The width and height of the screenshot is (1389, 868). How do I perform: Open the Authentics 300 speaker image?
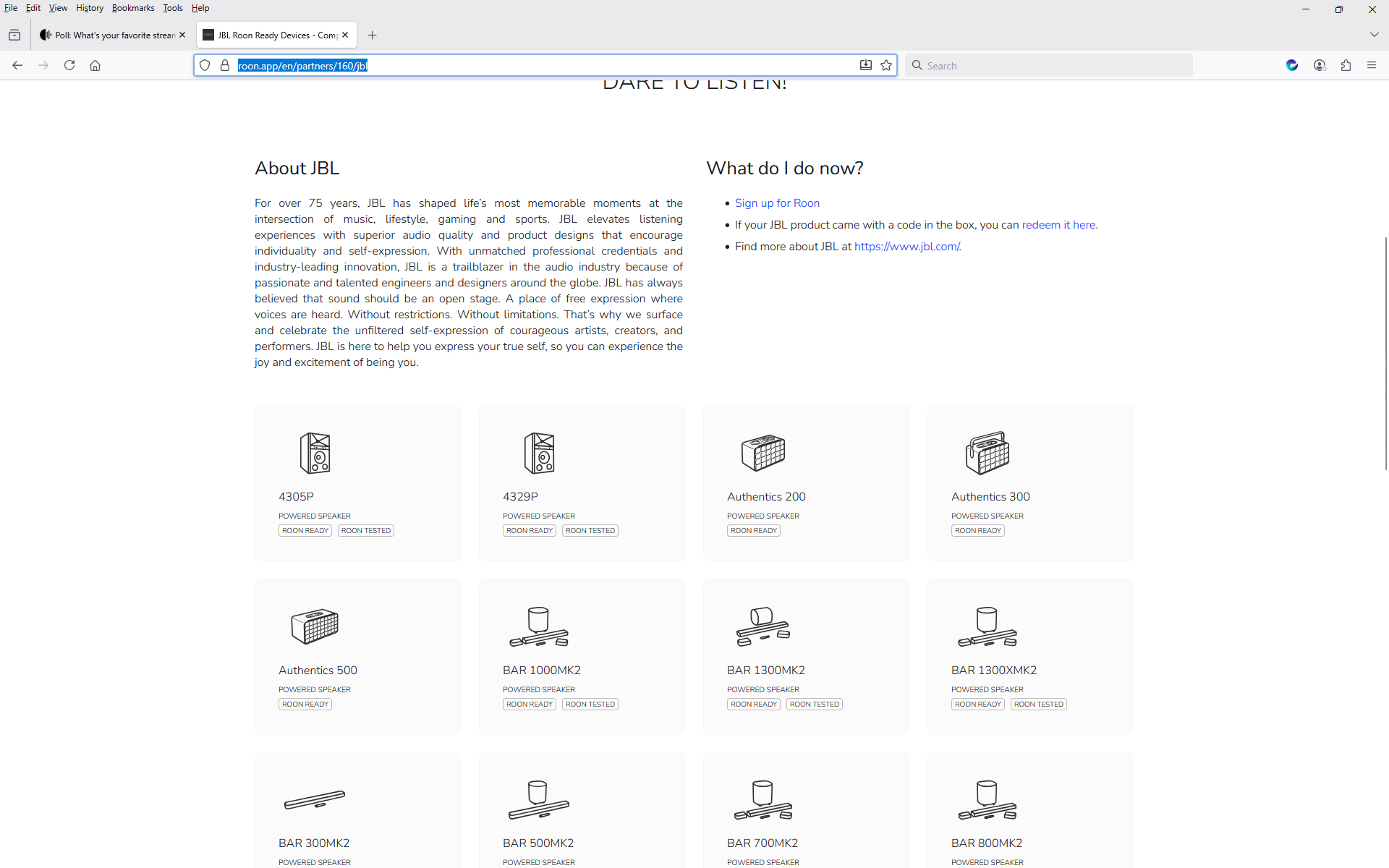coord(987,453)
